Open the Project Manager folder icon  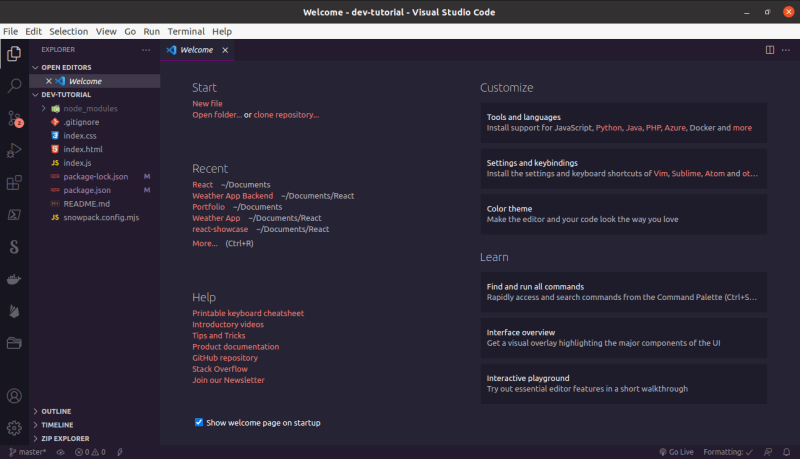click(14, 343)
